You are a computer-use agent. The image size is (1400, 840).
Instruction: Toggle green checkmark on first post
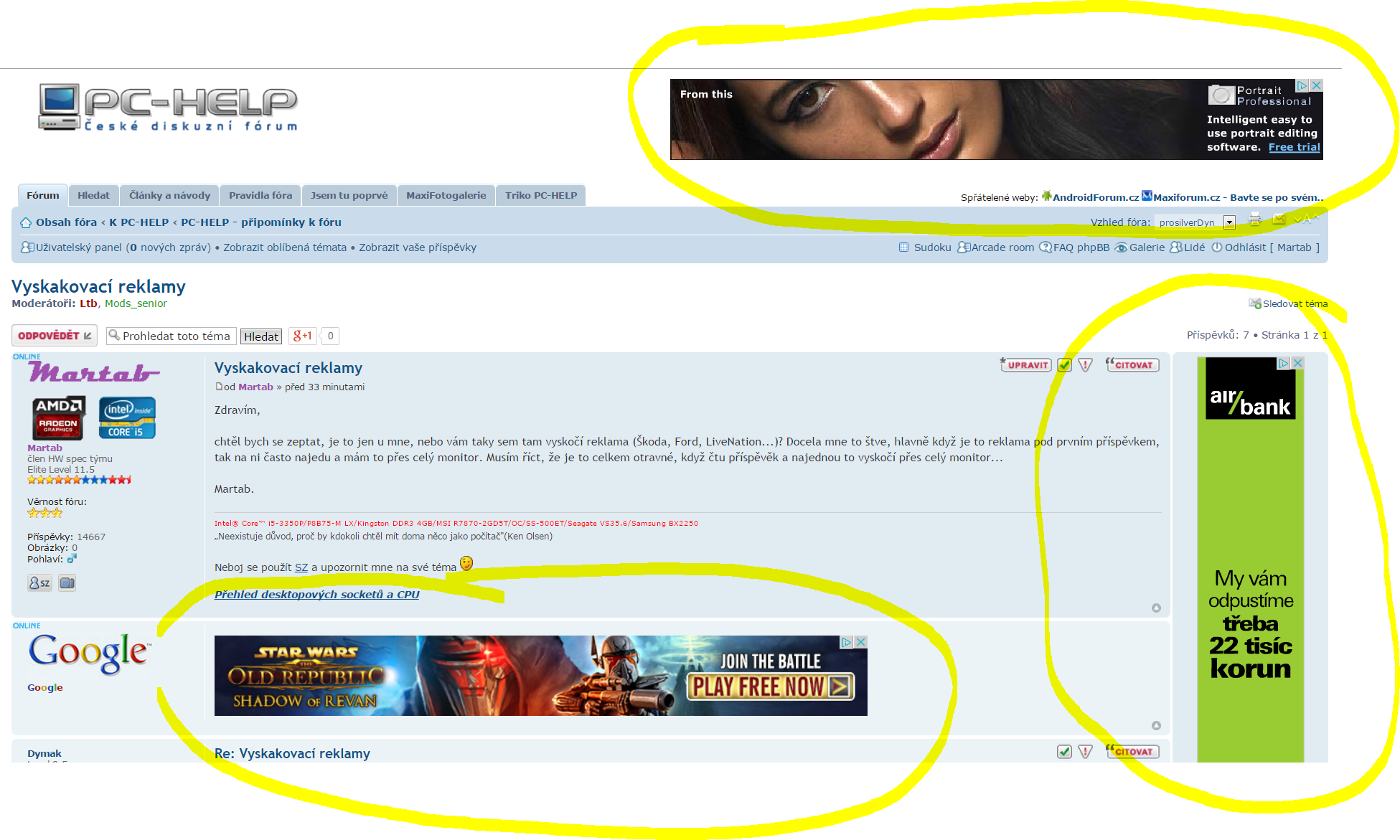point(1065,365)
